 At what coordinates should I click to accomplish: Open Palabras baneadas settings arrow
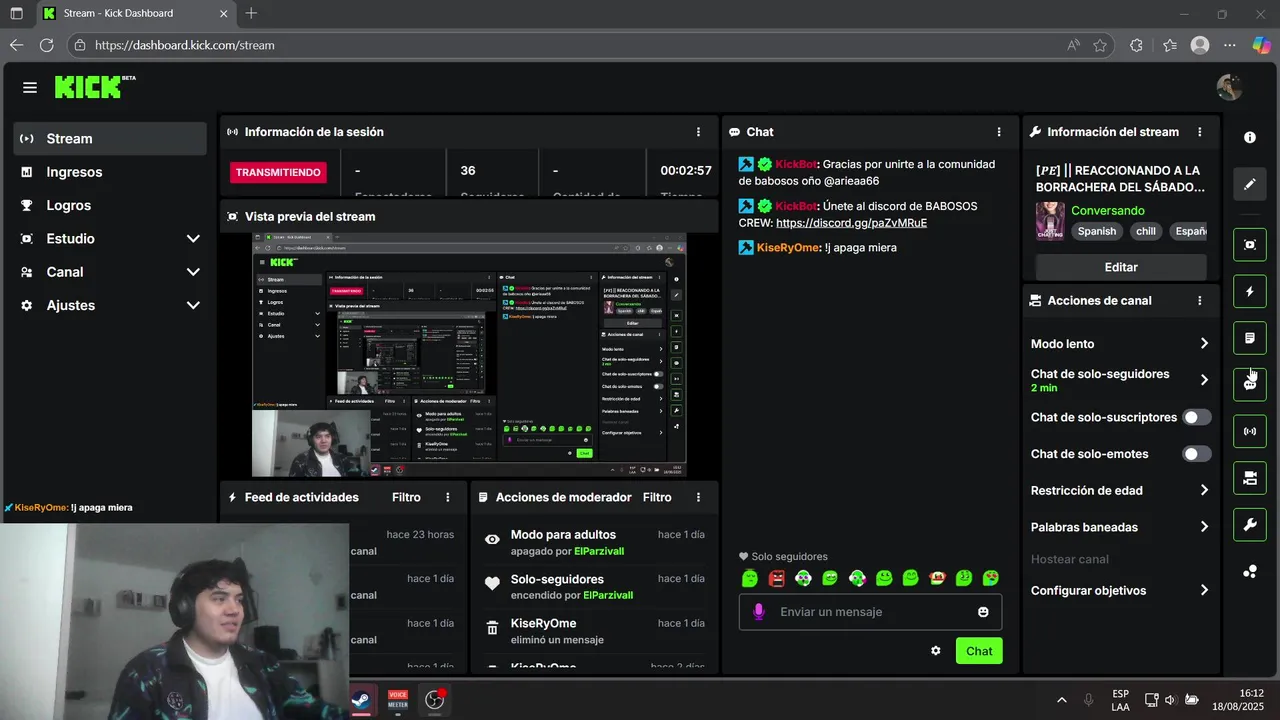1204,527
